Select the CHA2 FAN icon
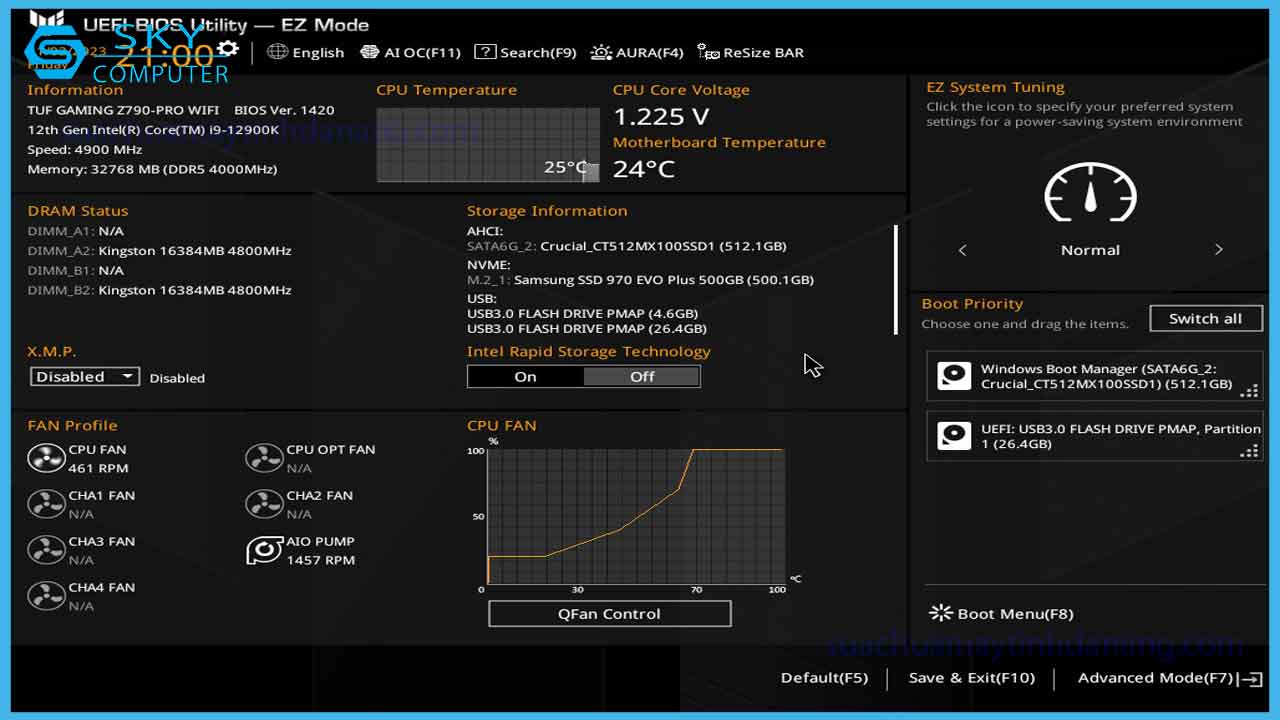 click(264, 504)
